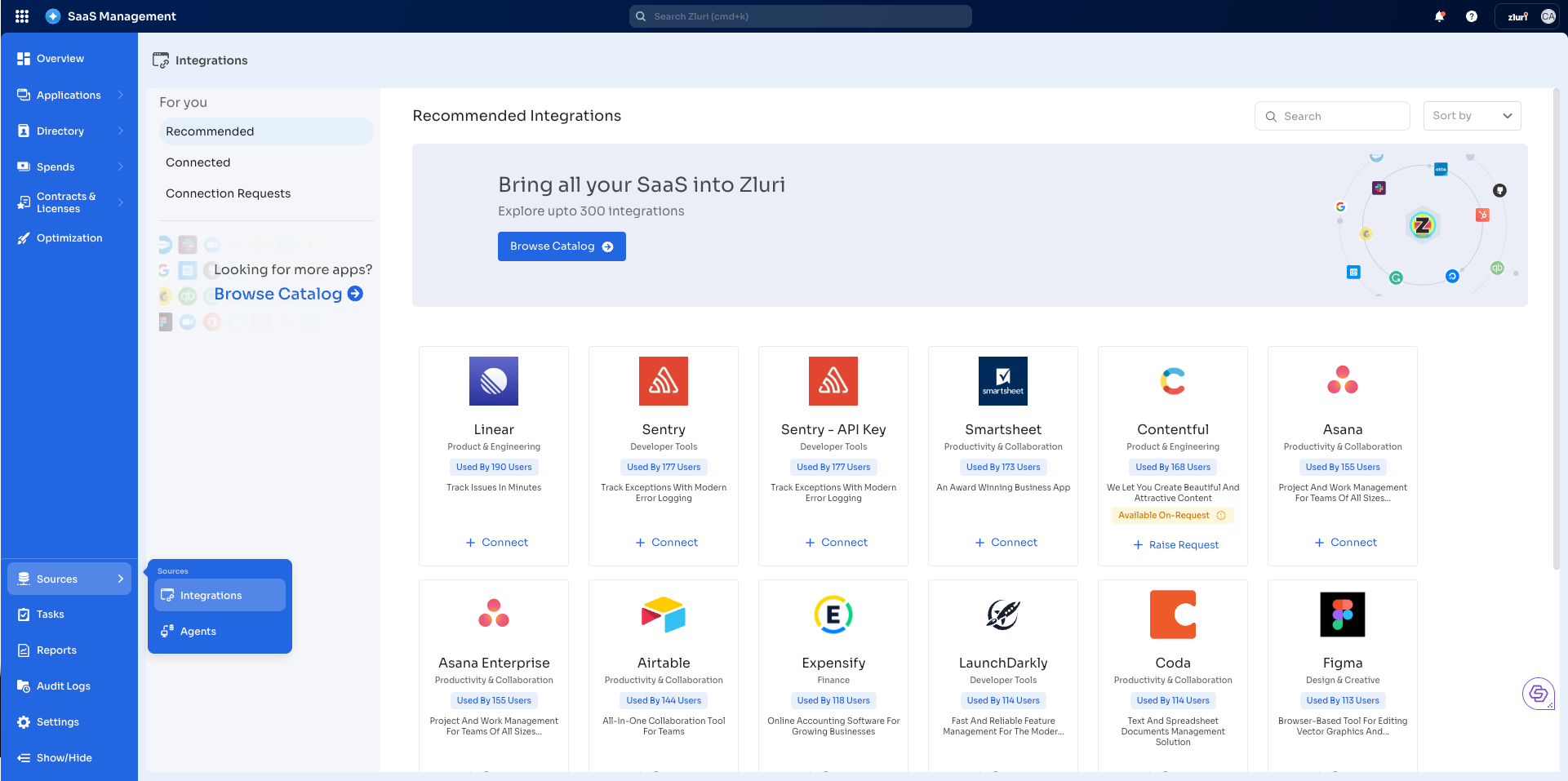Open the help question mark icon
The image size is (1568, 781).
pos(1472,16)
